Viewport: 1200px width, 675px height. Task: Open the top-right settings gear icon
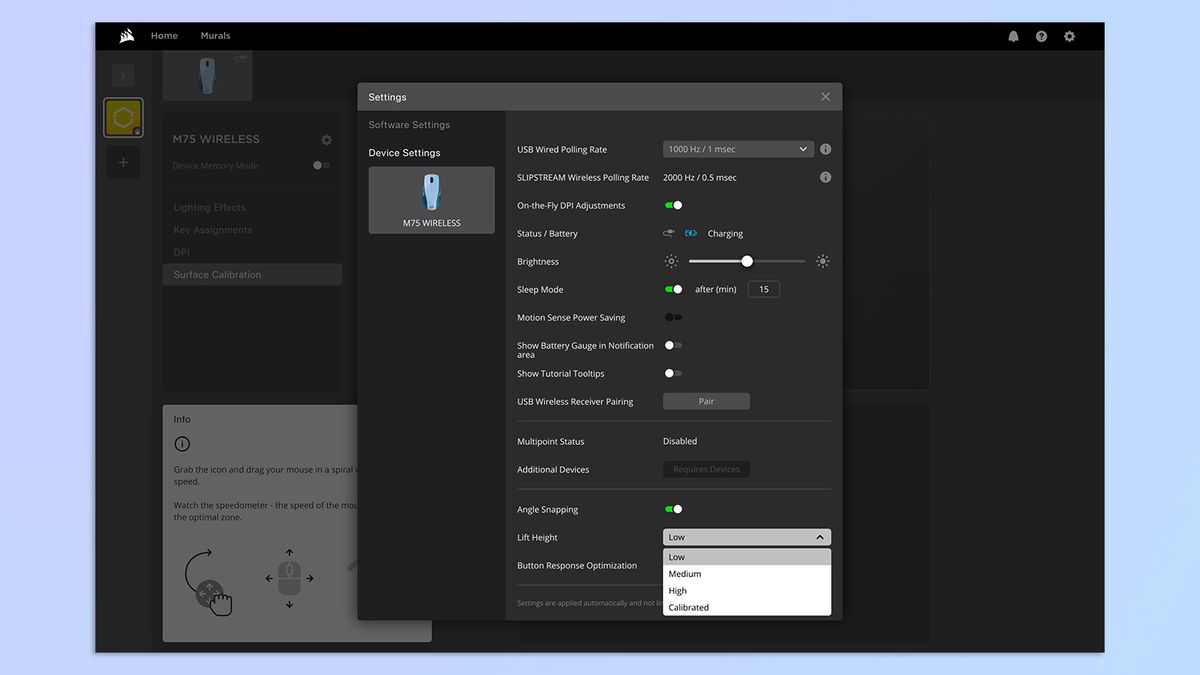pos(1069,36)
